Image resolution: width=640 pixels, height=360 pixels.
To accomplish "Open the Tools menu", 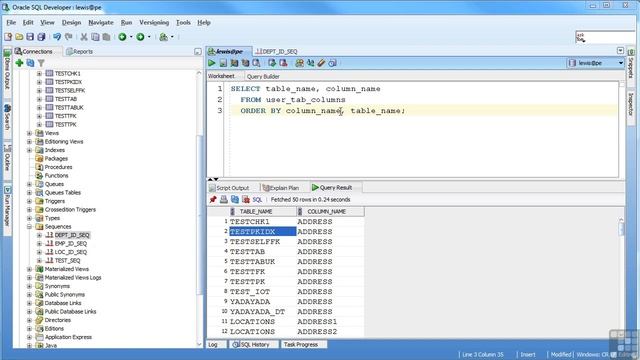I will (183, 22).
